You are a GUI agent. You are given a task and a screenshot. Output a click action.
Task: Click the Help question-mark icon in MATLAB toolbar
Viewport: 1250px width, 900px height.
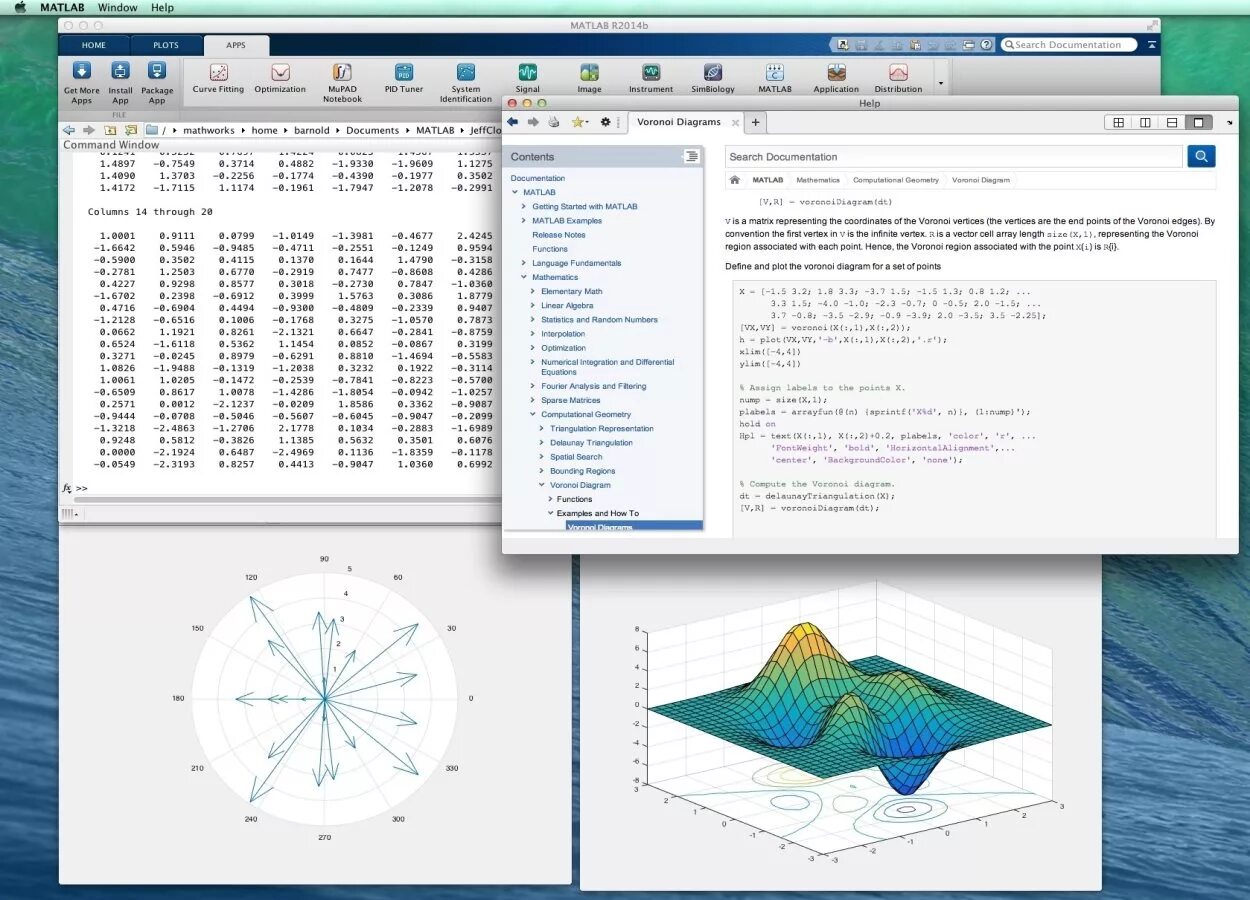pyautogui.click(x=986, y=45)
